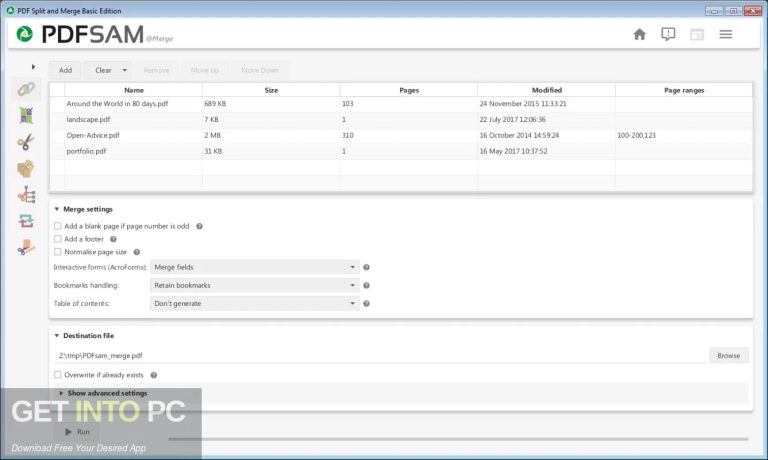The image size is (768, 460).
Task: Open the Table of contents dropdown
Action: [255, 303]
